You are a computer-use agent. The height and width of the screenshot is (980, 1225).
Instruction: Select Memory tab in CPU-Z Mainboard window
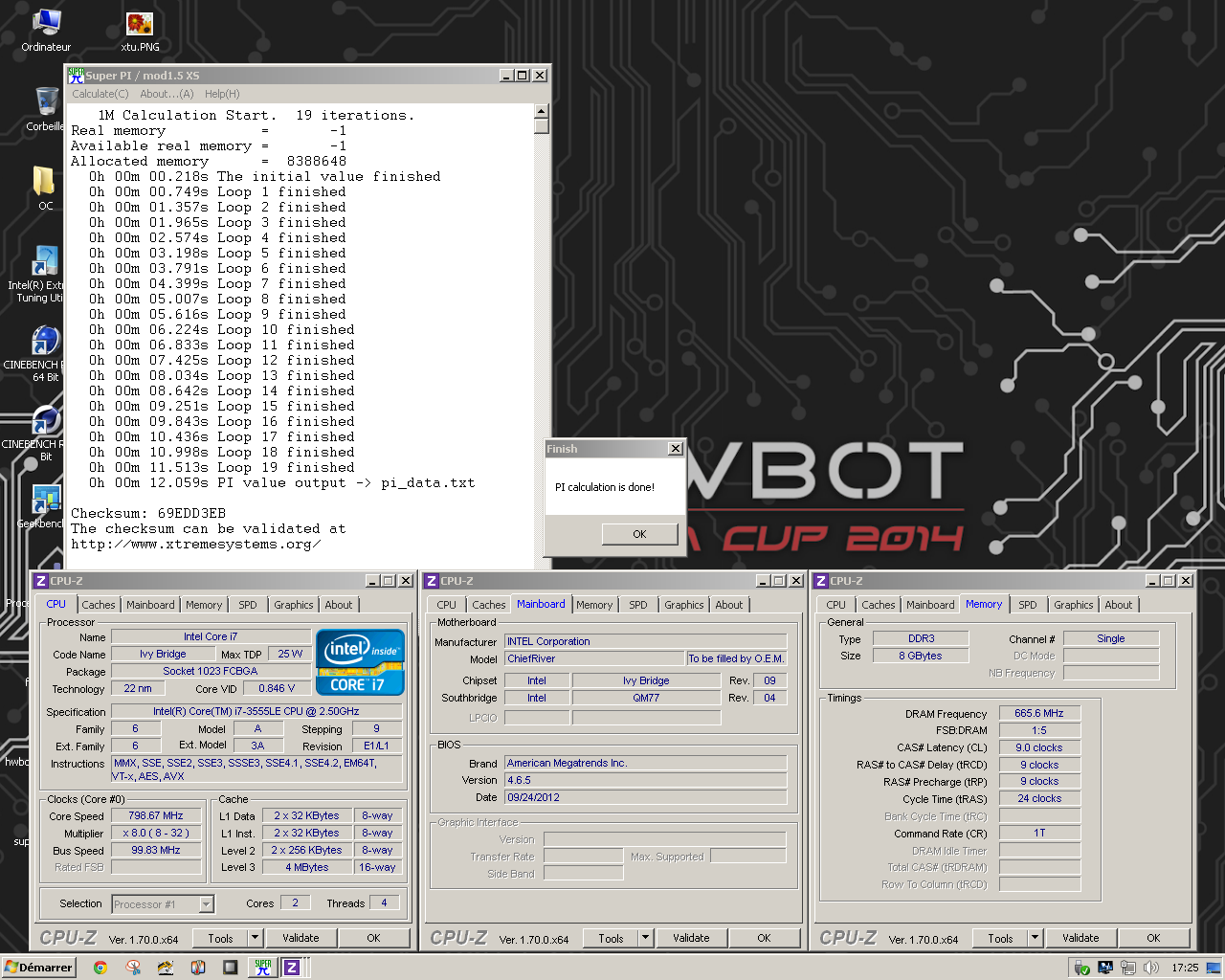(x=594, y=605)
